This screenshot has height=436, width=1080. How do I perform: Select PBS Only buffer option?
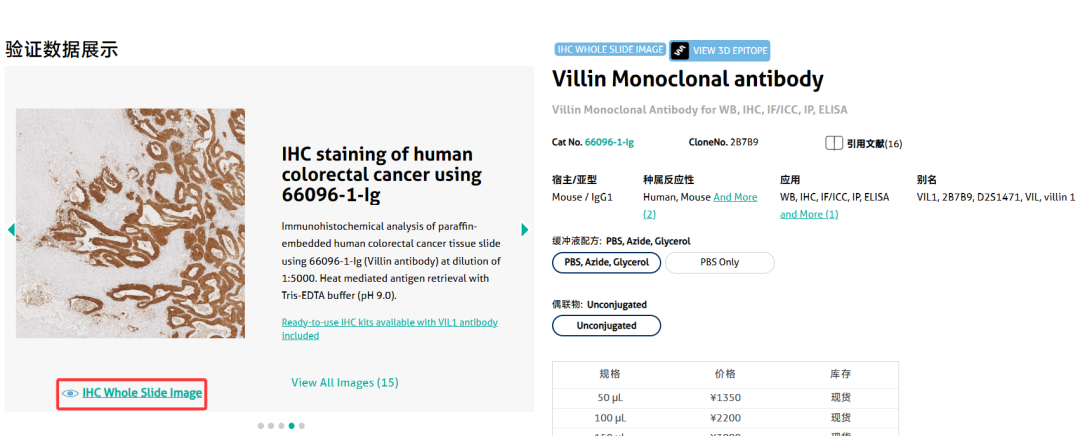720,262
